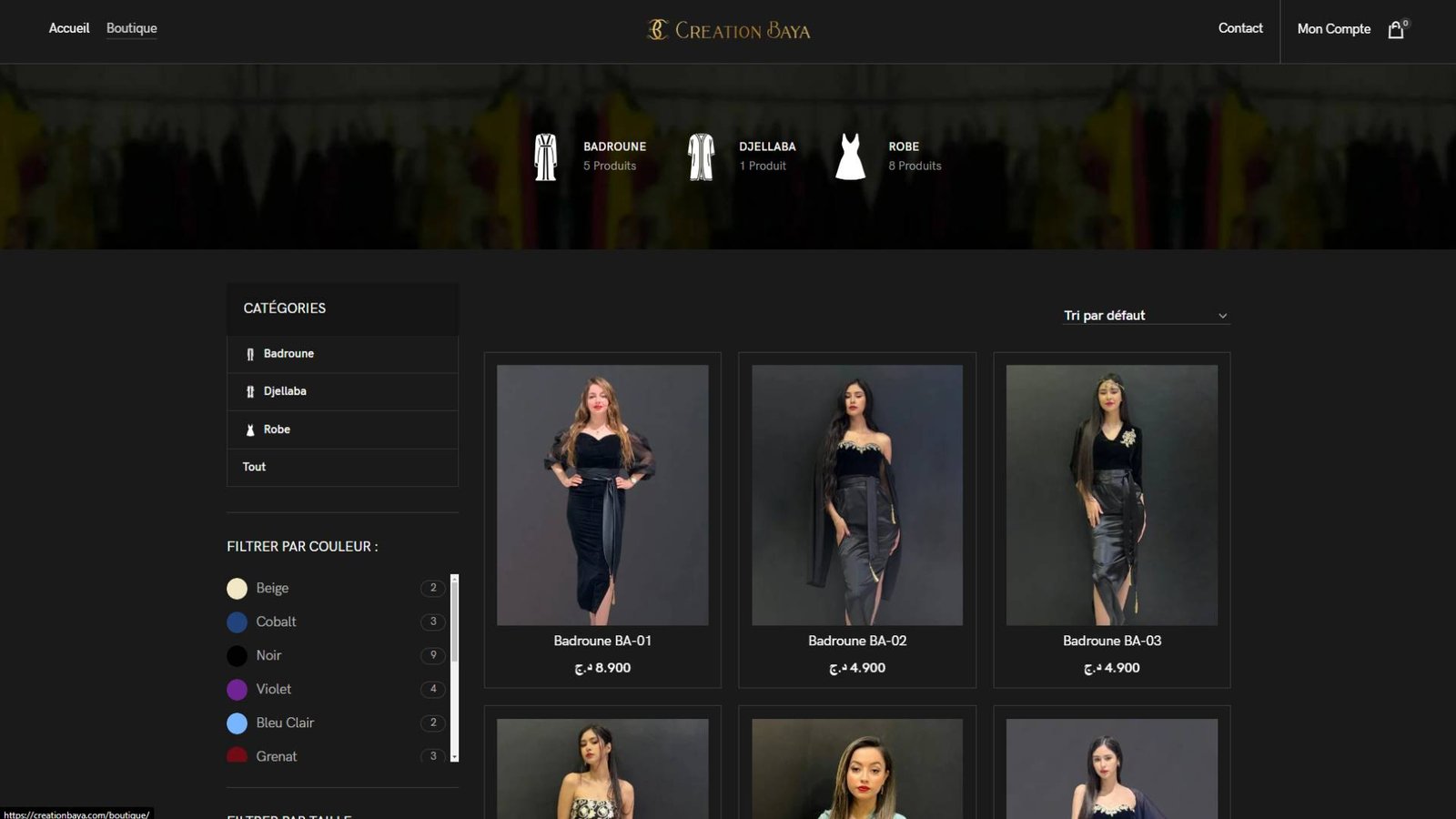The height and width of the screenshot is (819, 1456).
Task: Click the Robe icon in the Catégories sidebar
Action: coord(249,430)
